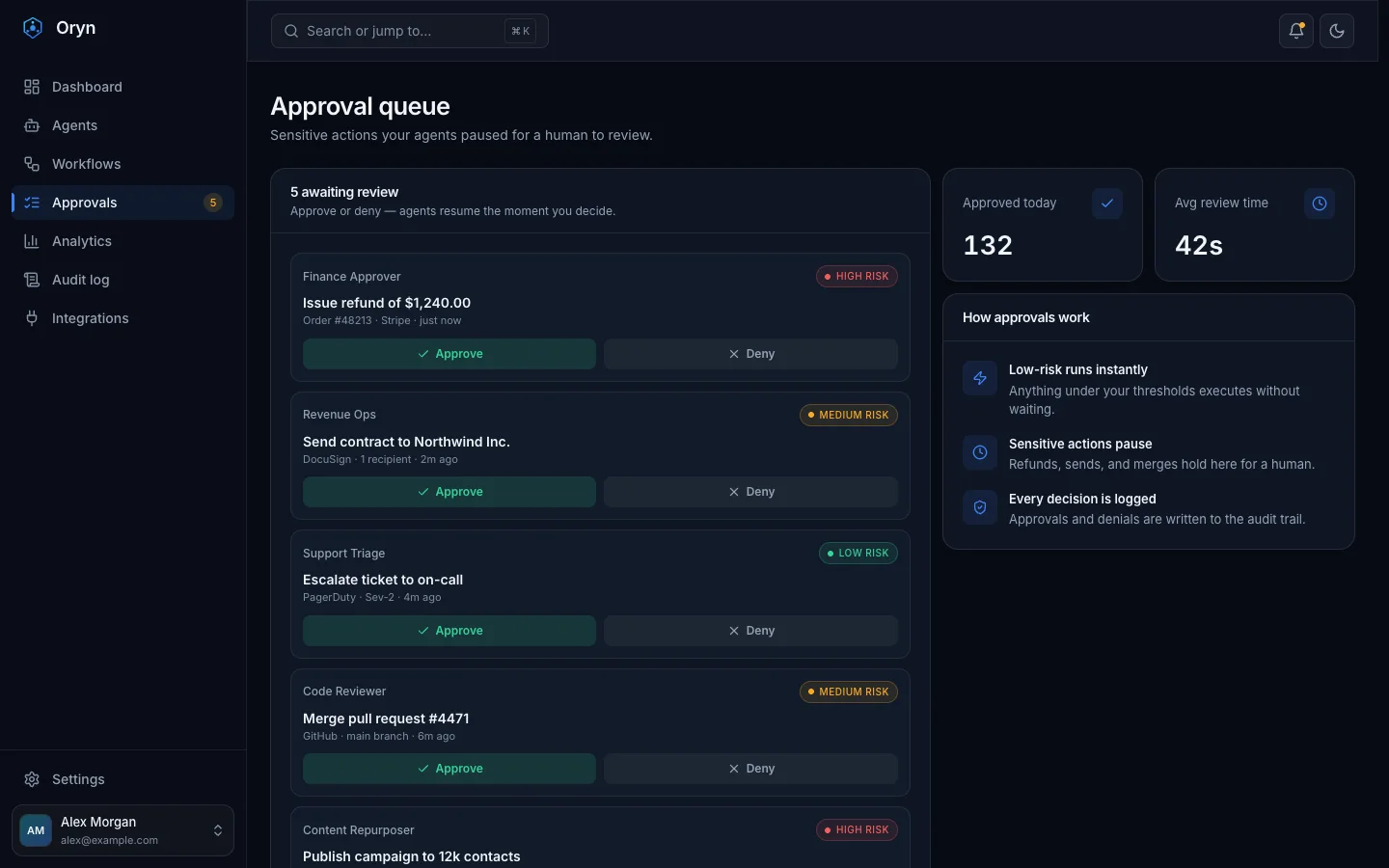Open the Dashboard page
Viewport: 1389px width, 868px height.
[123, 87]
